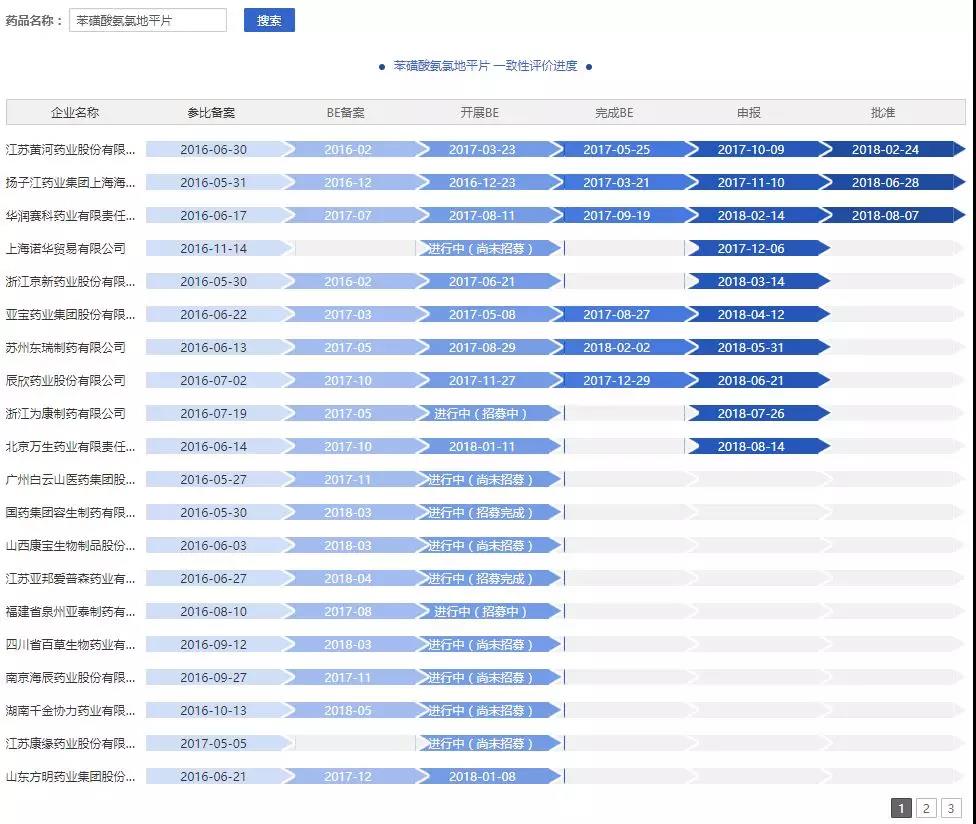Click the 批准 column header
The height and width of the screenshot is (824, 976).
(883, 113)
